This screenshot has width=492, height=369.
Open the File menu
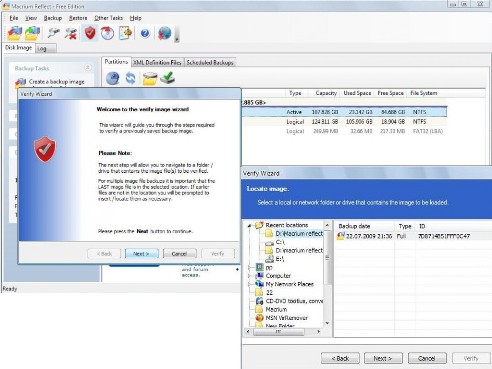[14, 18]
